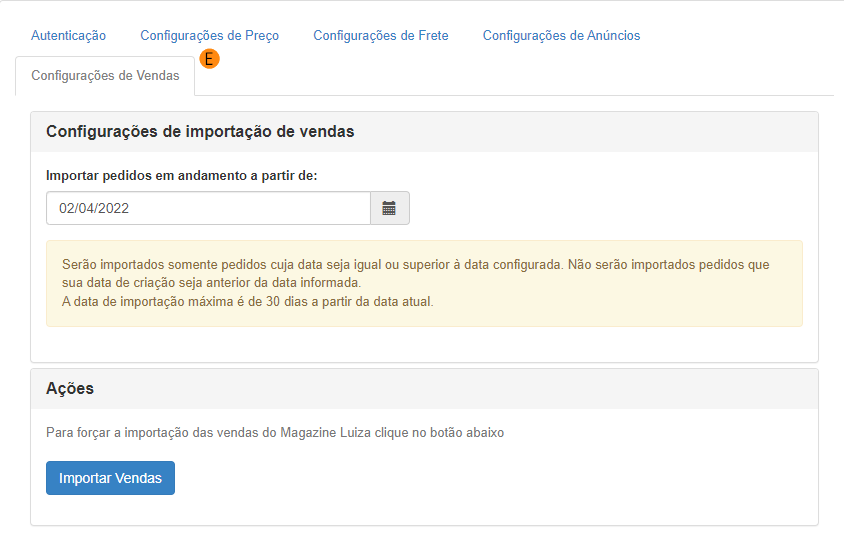Click the heading Configurações de importação de vendas
The image size is (844, 545).
coord(200,131)
